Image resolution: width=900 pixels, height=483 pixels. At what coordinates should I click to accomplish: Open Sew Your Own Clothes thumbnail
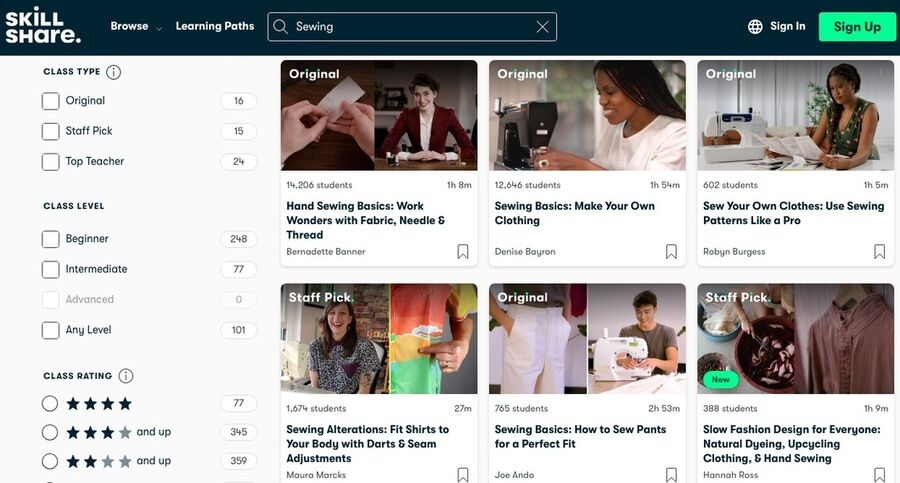click(796, 115)
